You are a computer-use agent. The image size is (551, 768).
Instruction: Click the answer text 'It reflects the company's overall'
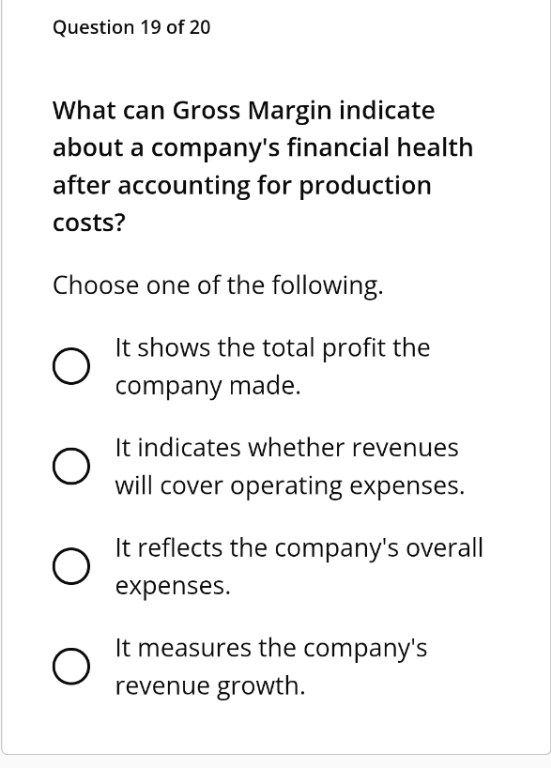299,548
